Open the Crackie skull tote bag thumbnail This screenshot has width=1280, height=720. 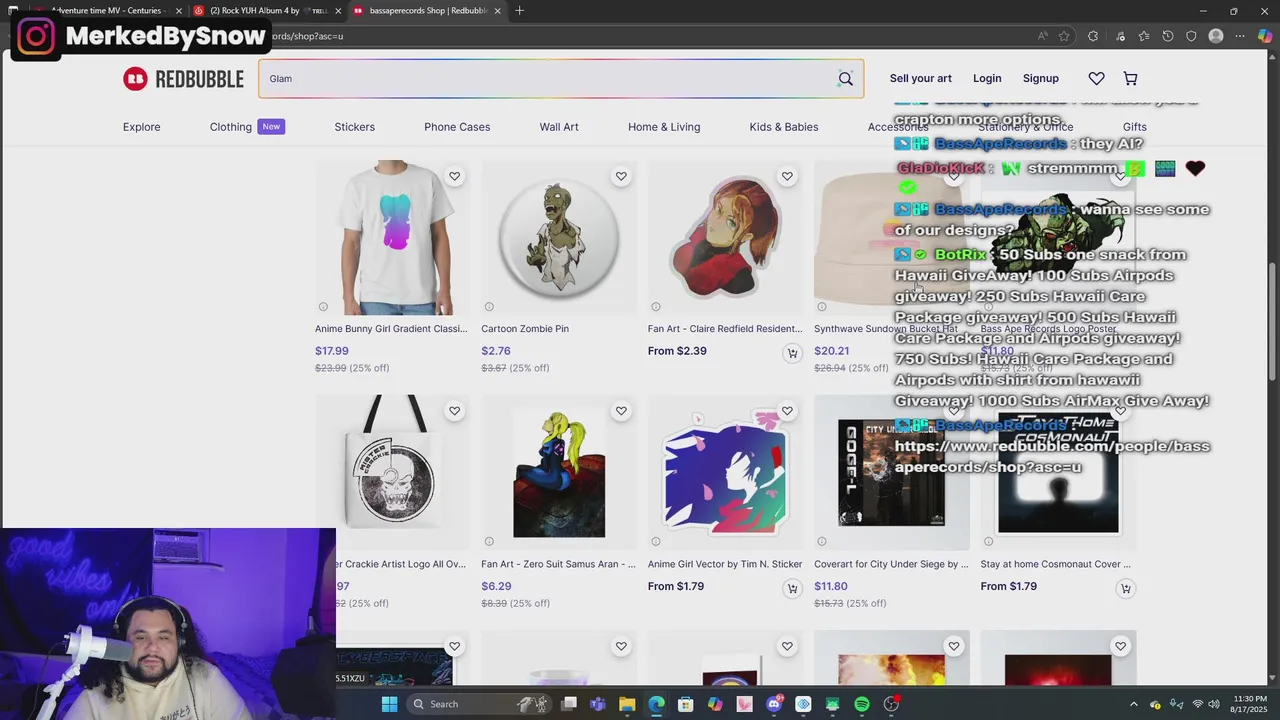coord(391,473)
